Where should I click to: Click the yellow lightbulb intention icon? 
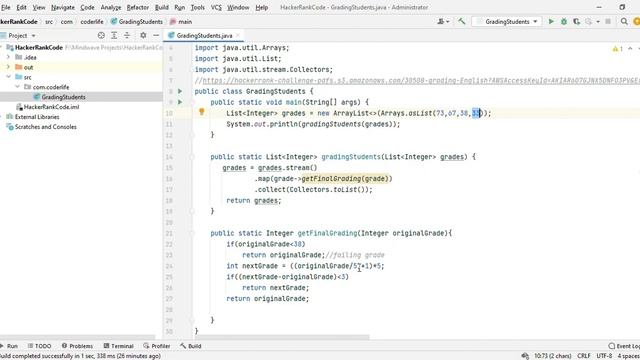[201, 111]
